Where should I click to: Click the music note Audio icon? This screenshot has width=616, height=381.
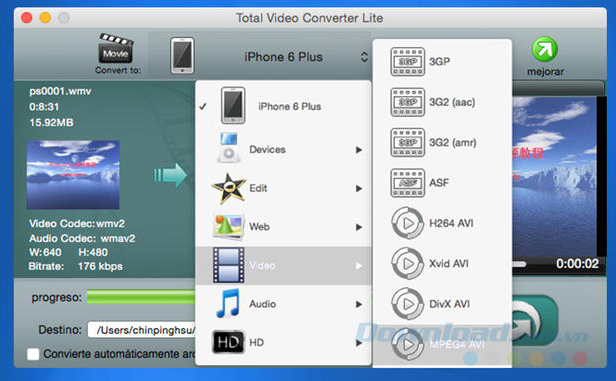pos(228,303)
